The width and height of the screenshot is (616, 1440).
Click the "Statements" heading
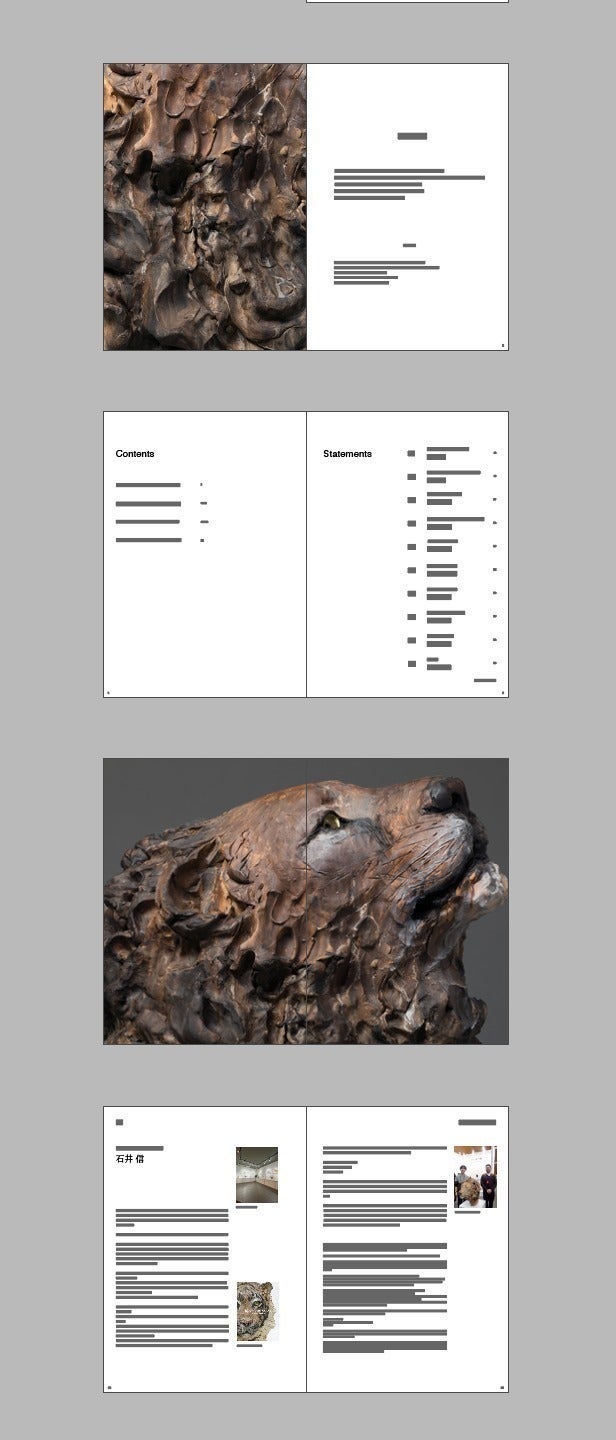tap(347, 454)
